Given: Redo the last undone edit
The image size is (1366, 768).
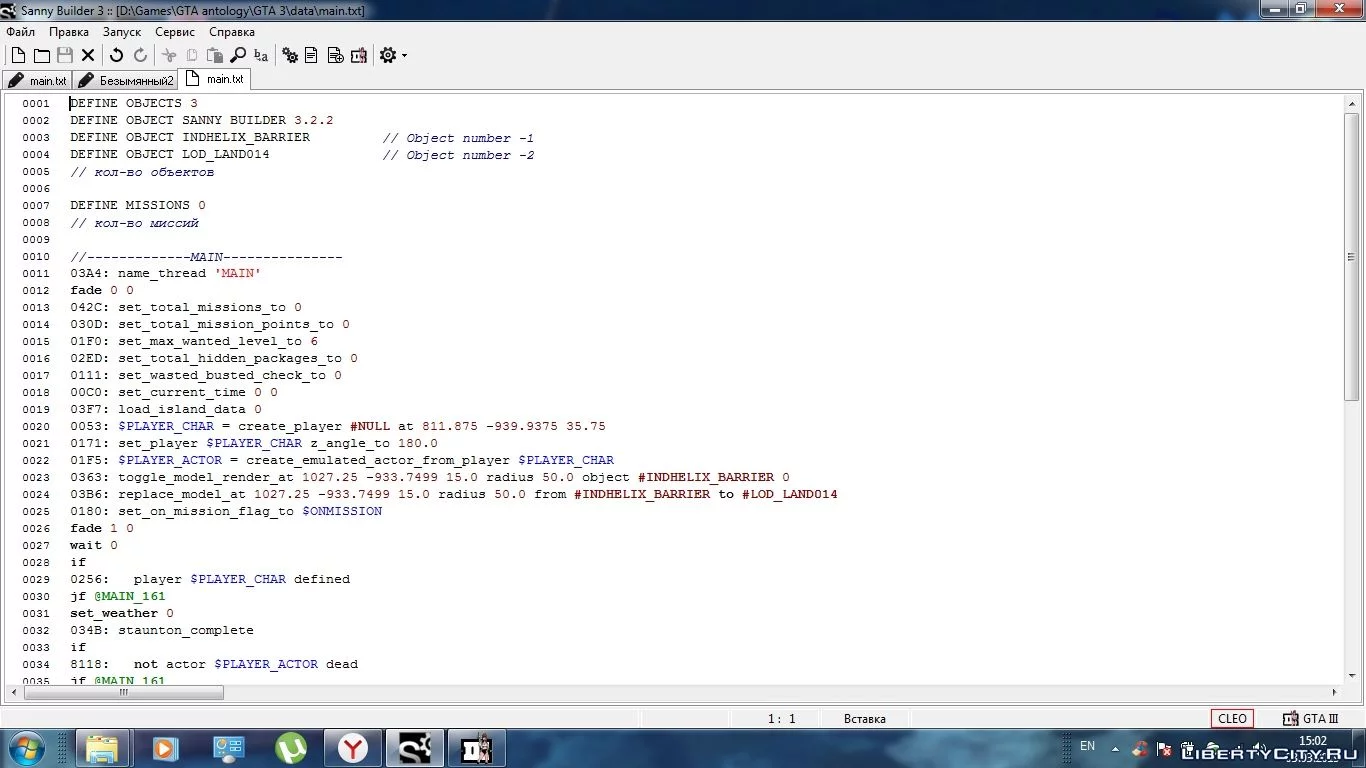Looking at the screenshot, I should coord(140,56).
